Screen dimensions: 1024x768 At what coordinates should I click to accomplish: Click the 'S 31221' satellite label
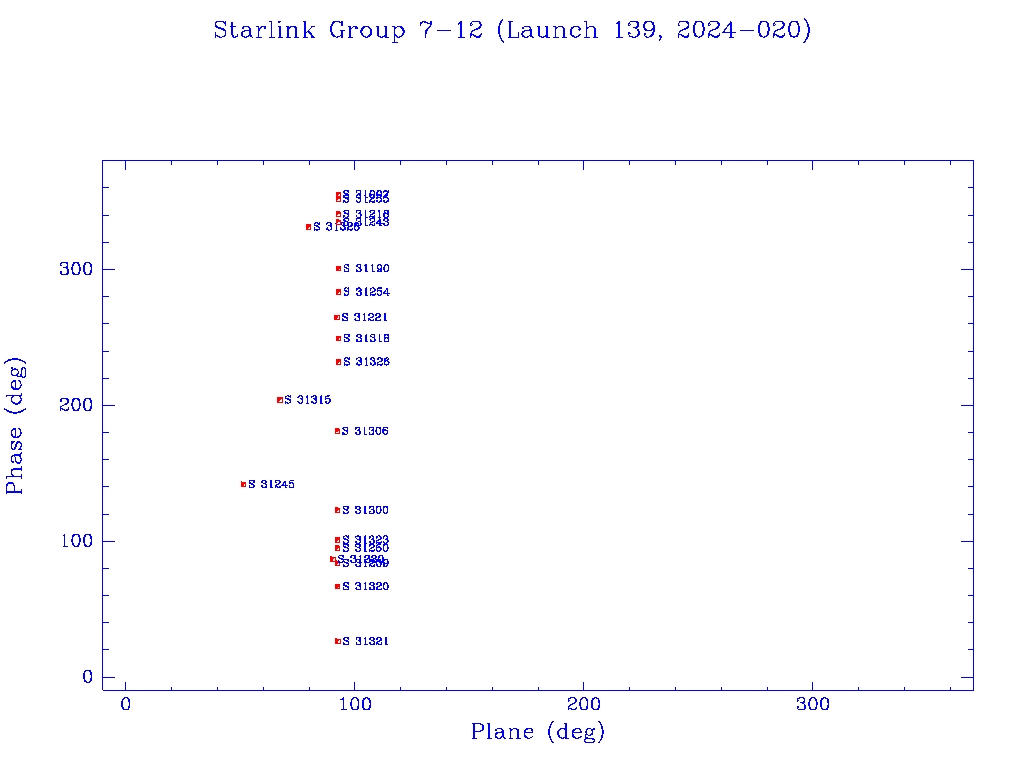[x=364, y=317]
